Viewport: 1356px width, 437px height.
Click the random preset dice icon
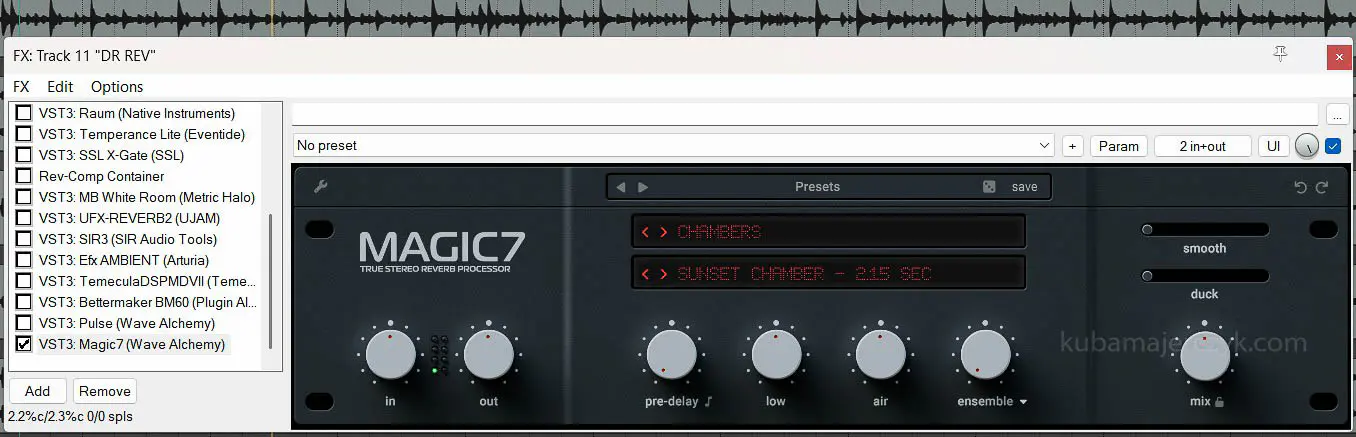989,187
